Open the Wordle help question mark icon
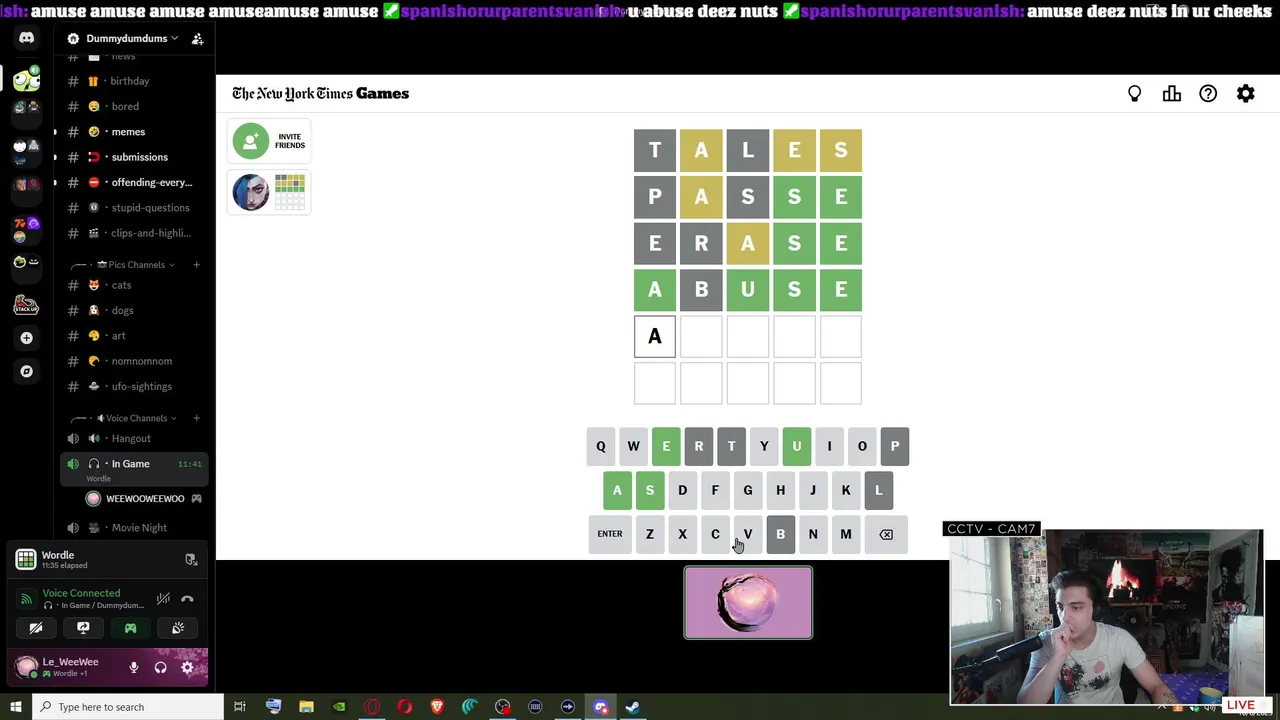Image resolution: width=1280 pixels, height=720 pixels. (1208, 94)
